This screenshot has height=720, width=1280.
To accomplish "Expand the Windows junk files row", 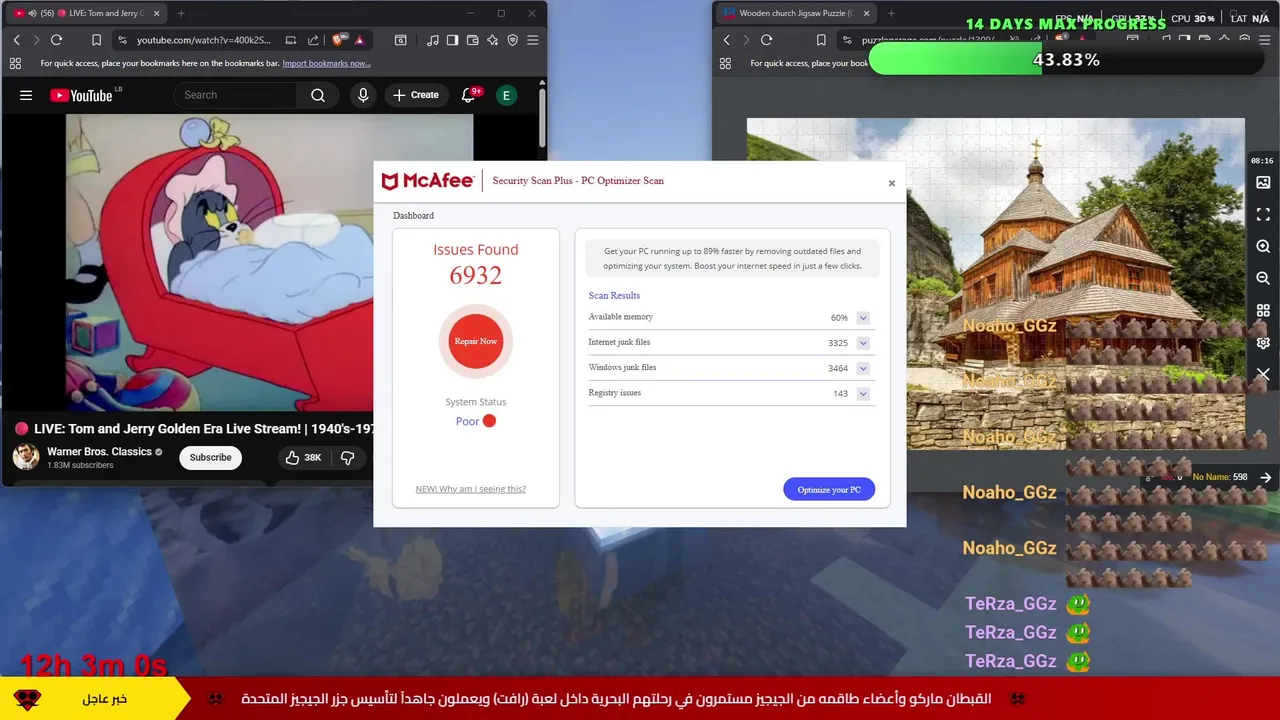I will click(863, 368).
